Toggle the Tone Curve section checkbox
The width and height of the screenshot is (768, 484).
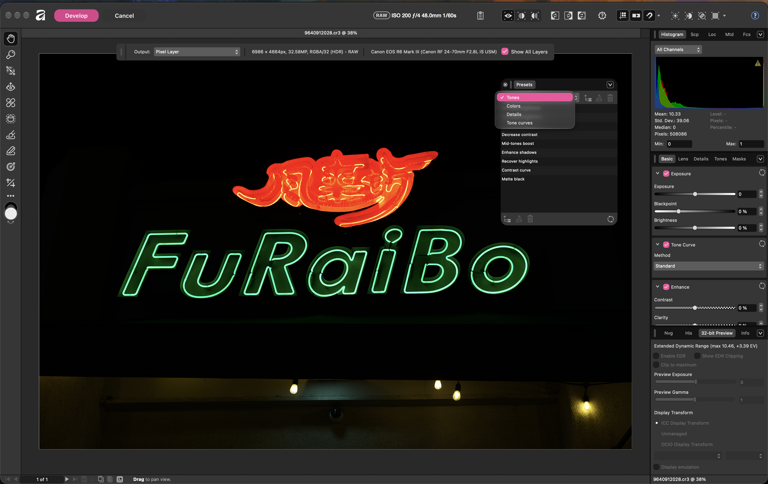point(666,244)
